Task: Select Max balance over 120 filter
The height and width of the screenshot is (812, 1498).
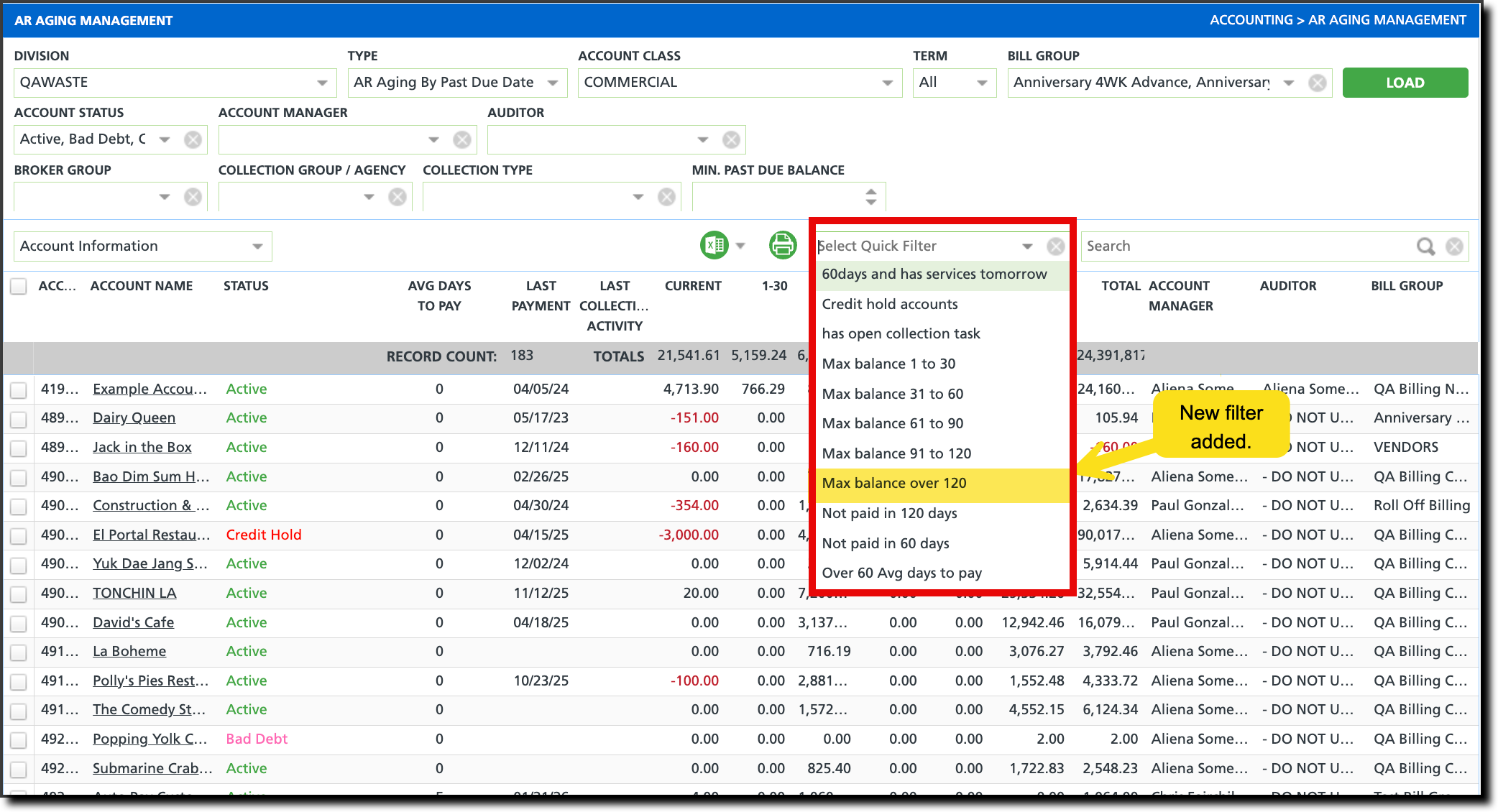Action: coord(894,484)
